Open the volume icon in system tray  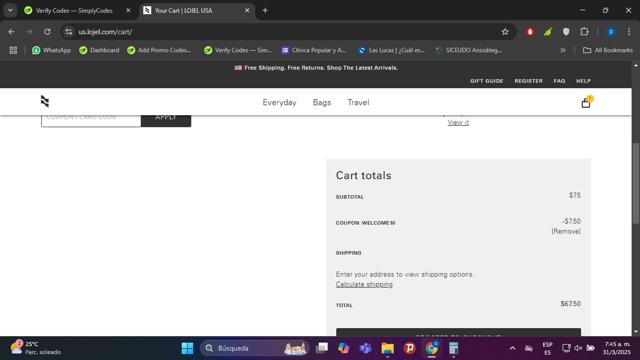click(578, 348)
